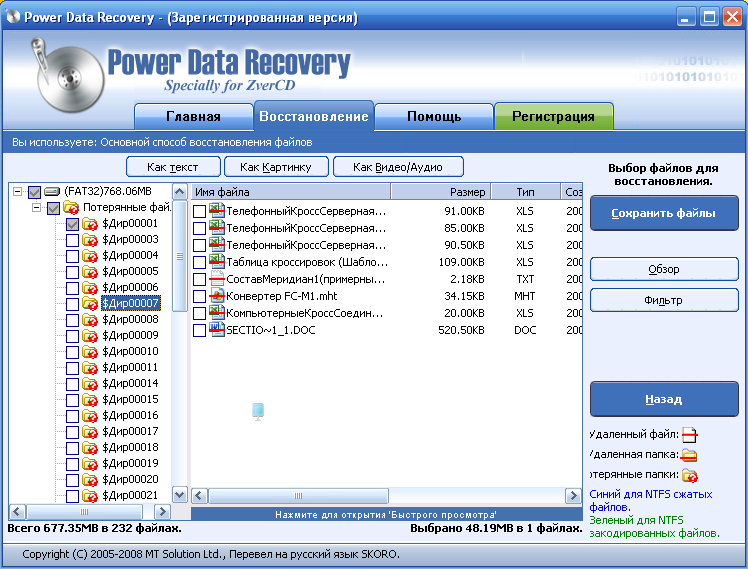Sort by the Размер column header
This screenshot has height=569, width=748.
point(441,192)
